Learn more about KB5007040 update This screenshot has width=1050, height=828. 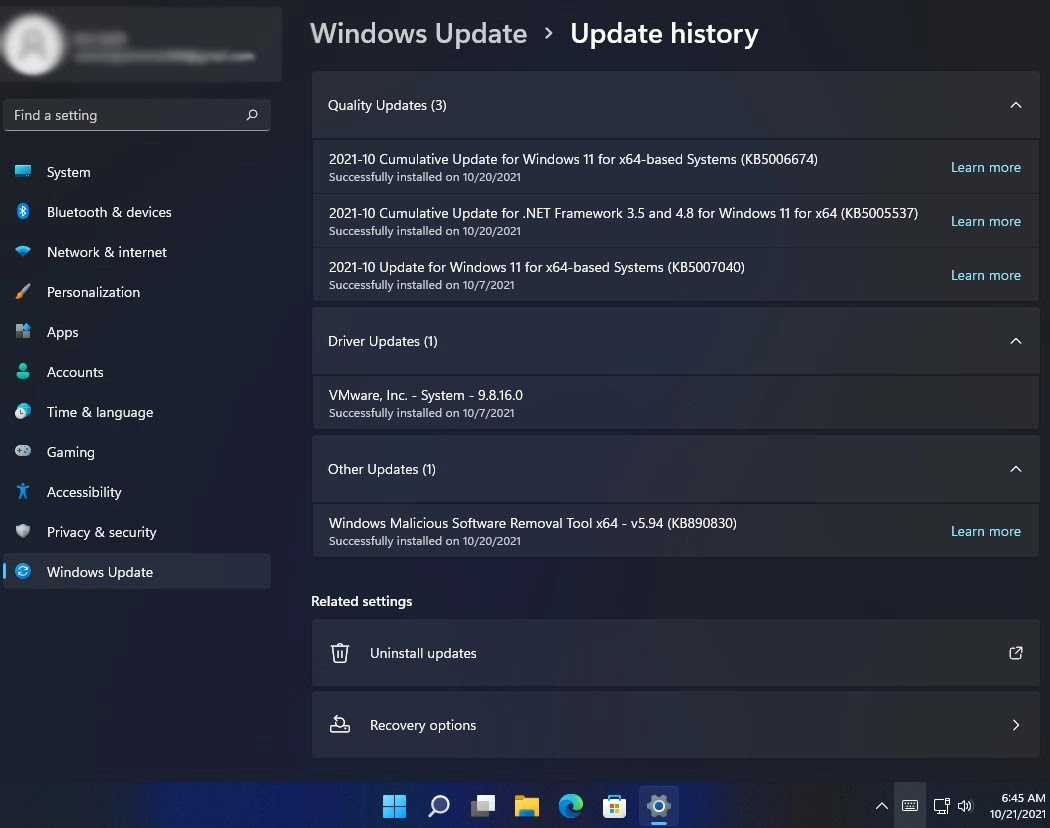coord(986,275)
